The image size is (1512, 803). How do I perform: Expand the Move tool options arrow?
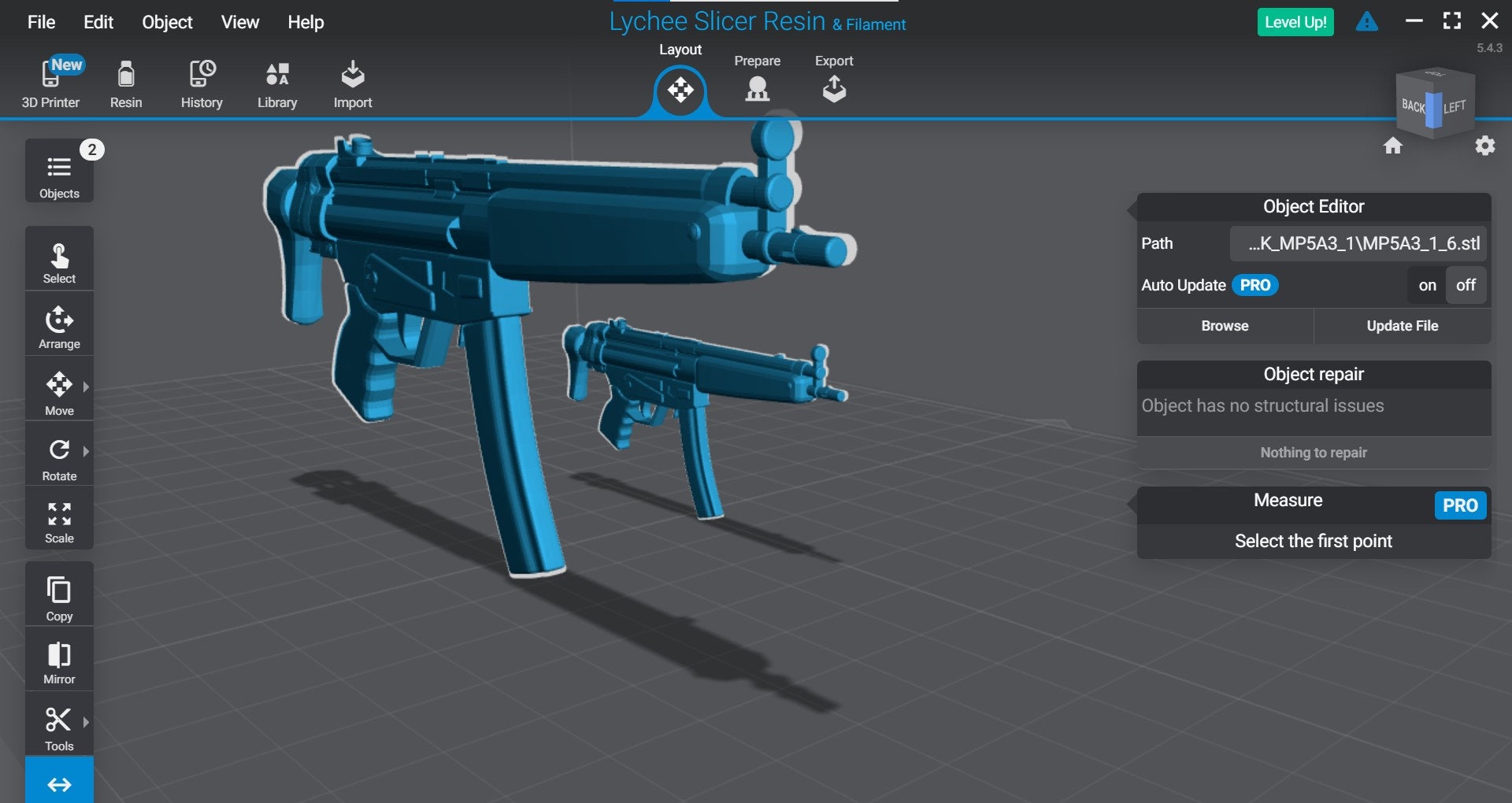click(x=85, y=388)
